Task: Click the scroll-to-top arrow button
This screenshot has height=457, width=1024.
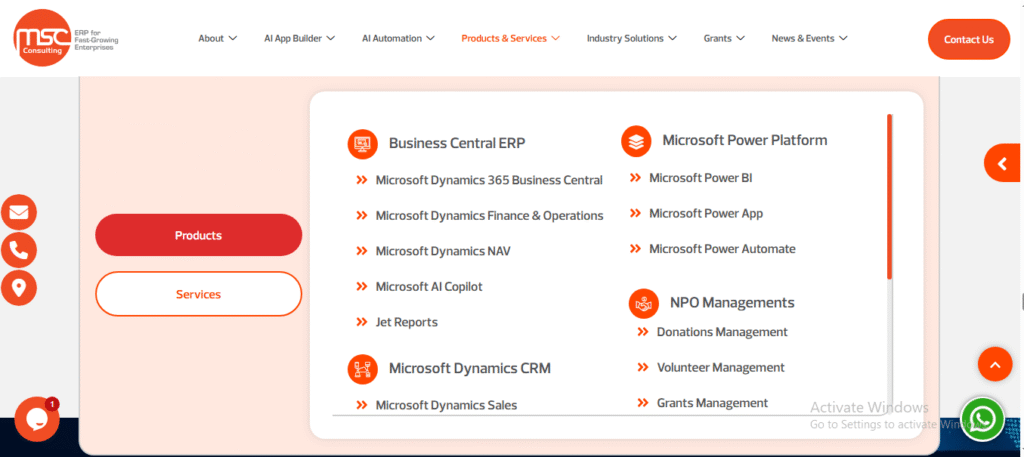Action: pyautogui.click(x=994, y=365)
